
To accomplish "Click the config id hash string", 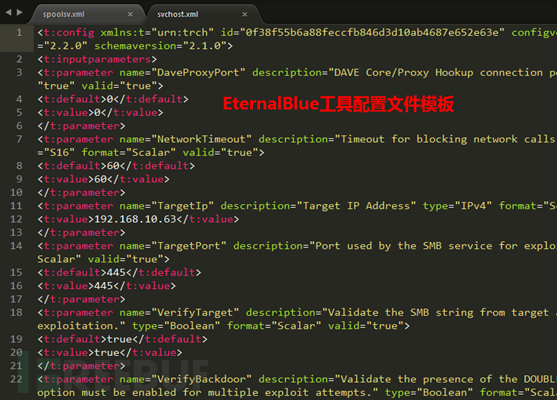I will [x=372, y=33].
